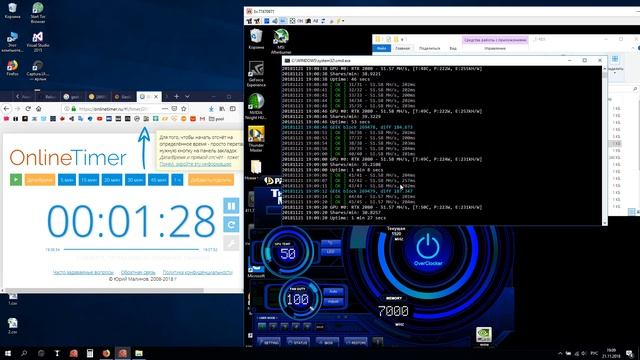Close the active Firefox tab
The image size is (640, 360).
pos(156,97)
